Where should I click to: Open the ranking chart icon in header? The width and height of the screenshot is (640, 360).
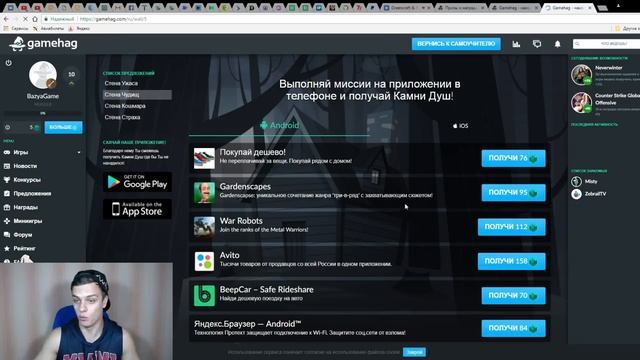(x=516, y=44)
